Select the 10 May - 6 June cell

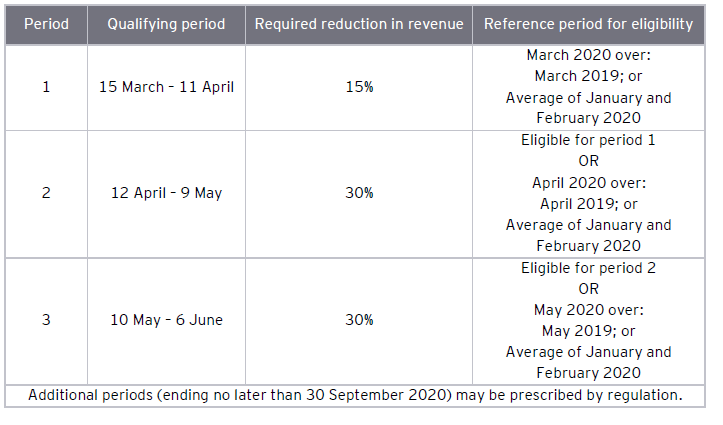[x=166, y=320]
